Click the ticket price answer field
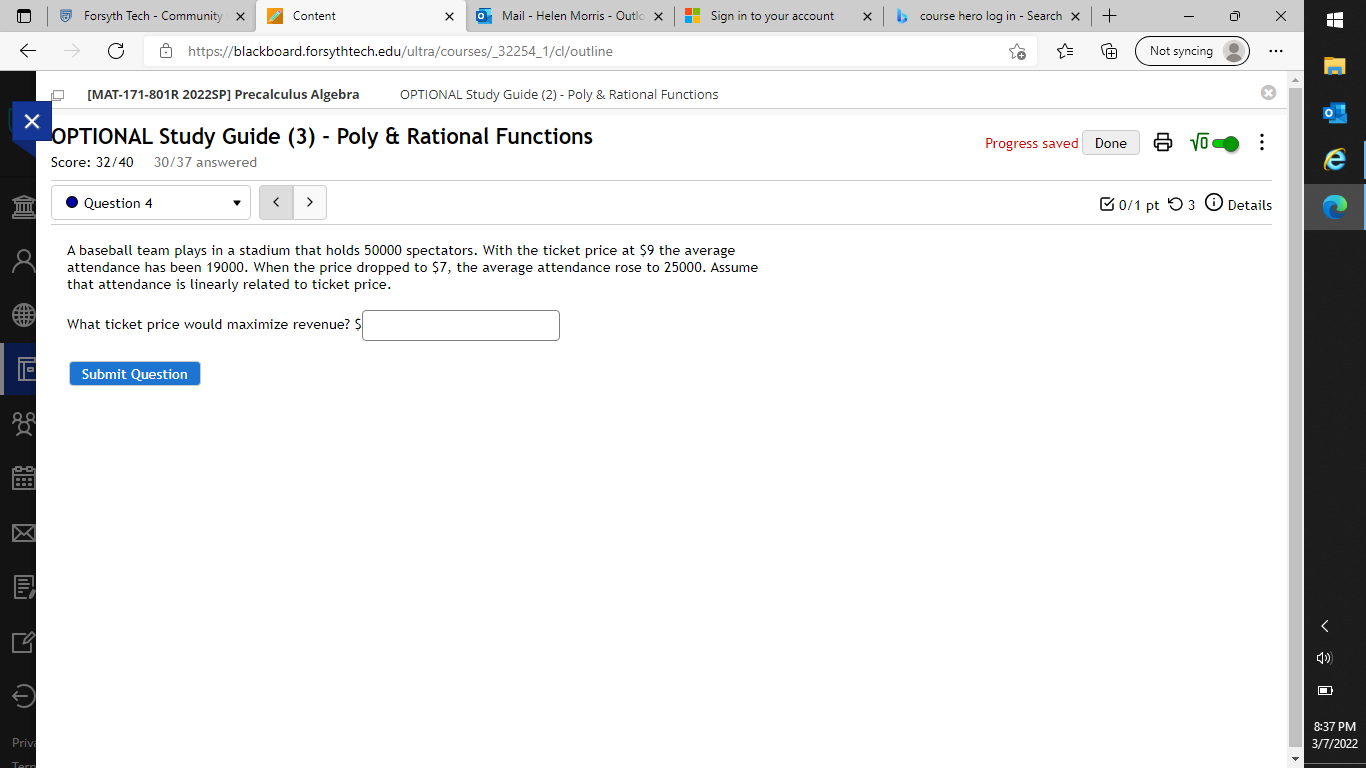Screen dimensions: 1366x768 point(461,325)
